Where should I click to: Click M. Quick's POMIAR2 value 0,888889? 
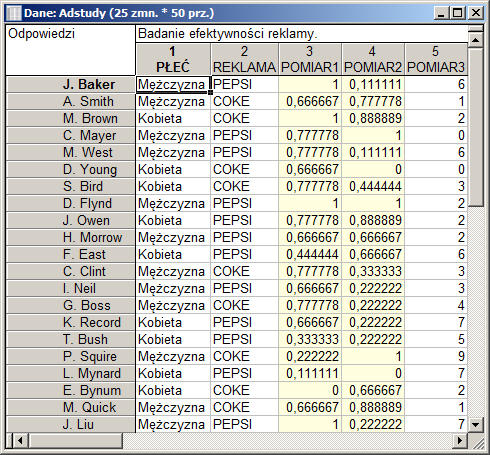coord(373,408)
